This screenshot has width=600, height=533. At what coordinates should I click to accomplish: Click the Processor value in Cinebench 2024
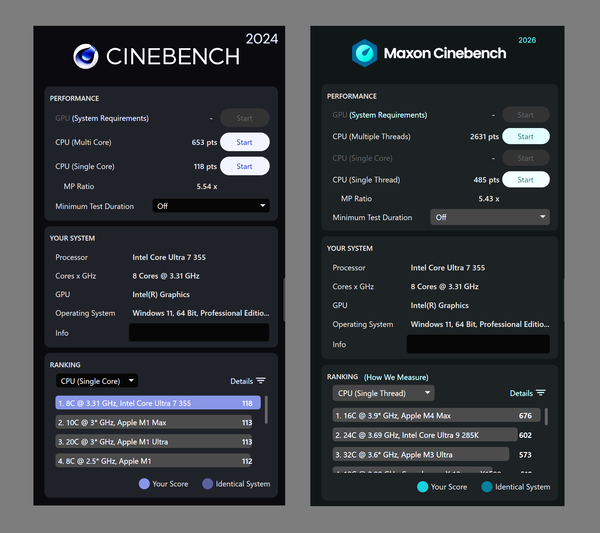(169, 257)
